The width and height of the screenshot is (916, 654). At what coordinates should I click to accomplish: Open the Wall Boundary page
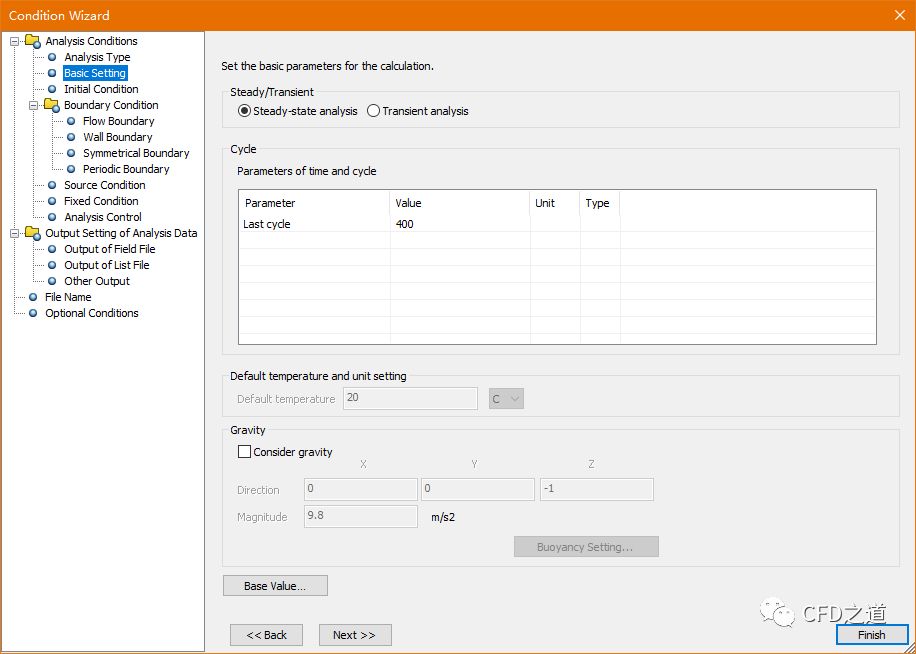117,137
